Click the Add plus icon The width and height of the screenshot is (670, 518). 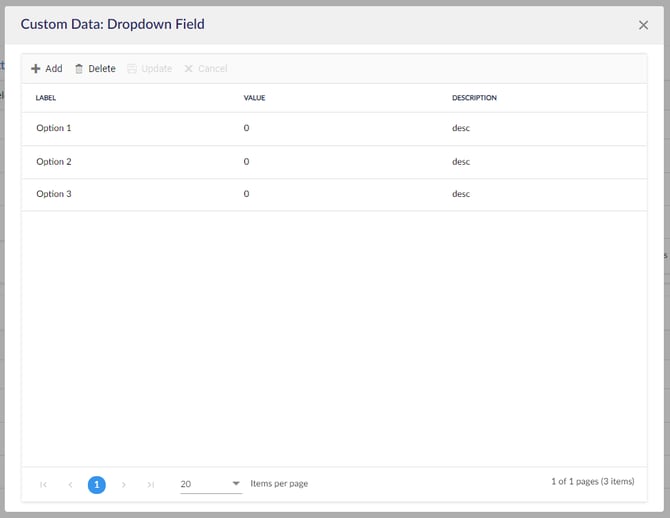(x=36, y=69)
